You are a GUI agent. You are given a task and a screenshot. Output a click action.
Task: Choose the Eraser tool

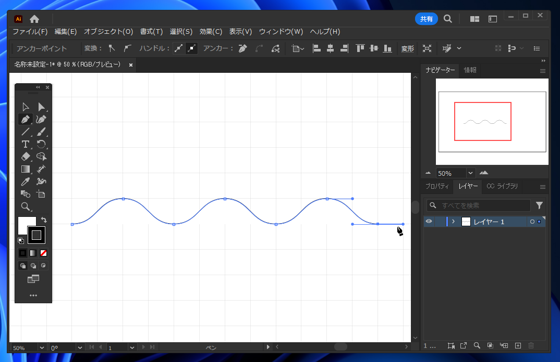(x=25, y=156)
